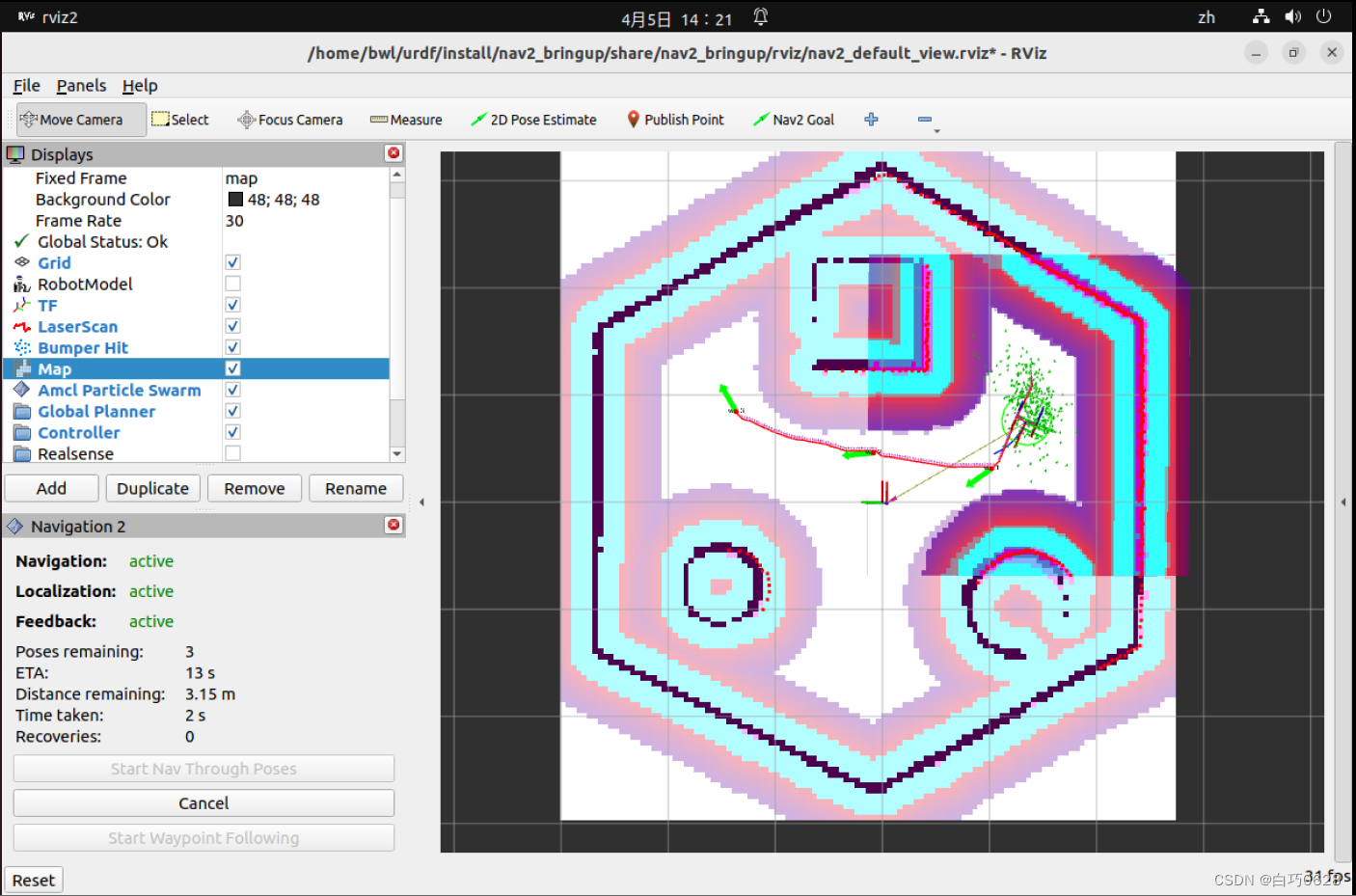Open the notification bell in top bar
This screenshot has width=1356, height=896.
760,17
